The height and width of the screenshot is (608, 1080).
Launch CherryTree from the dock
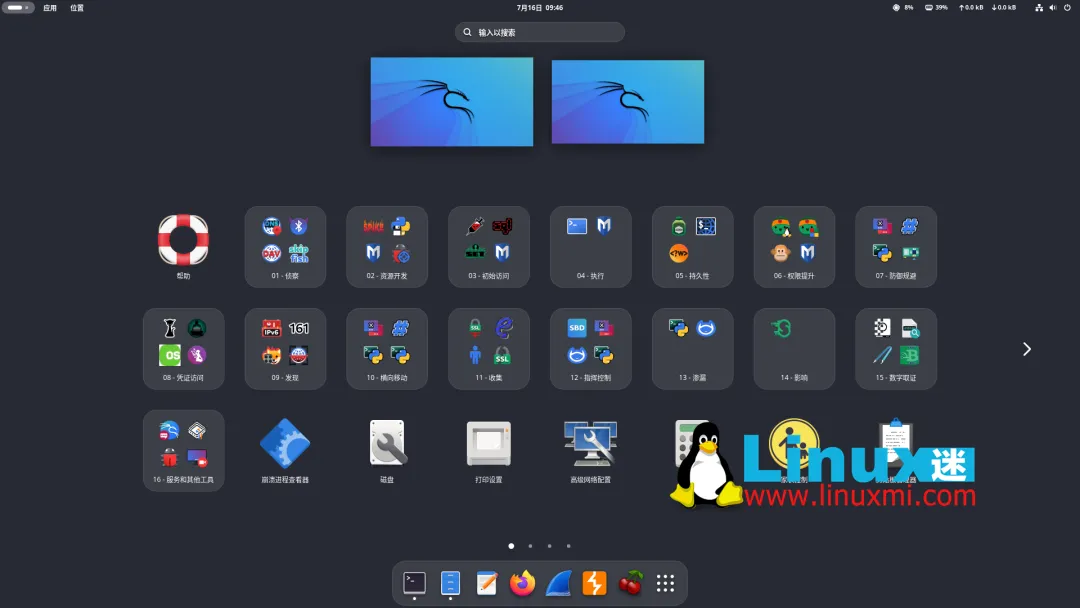[x=630, y=583]
